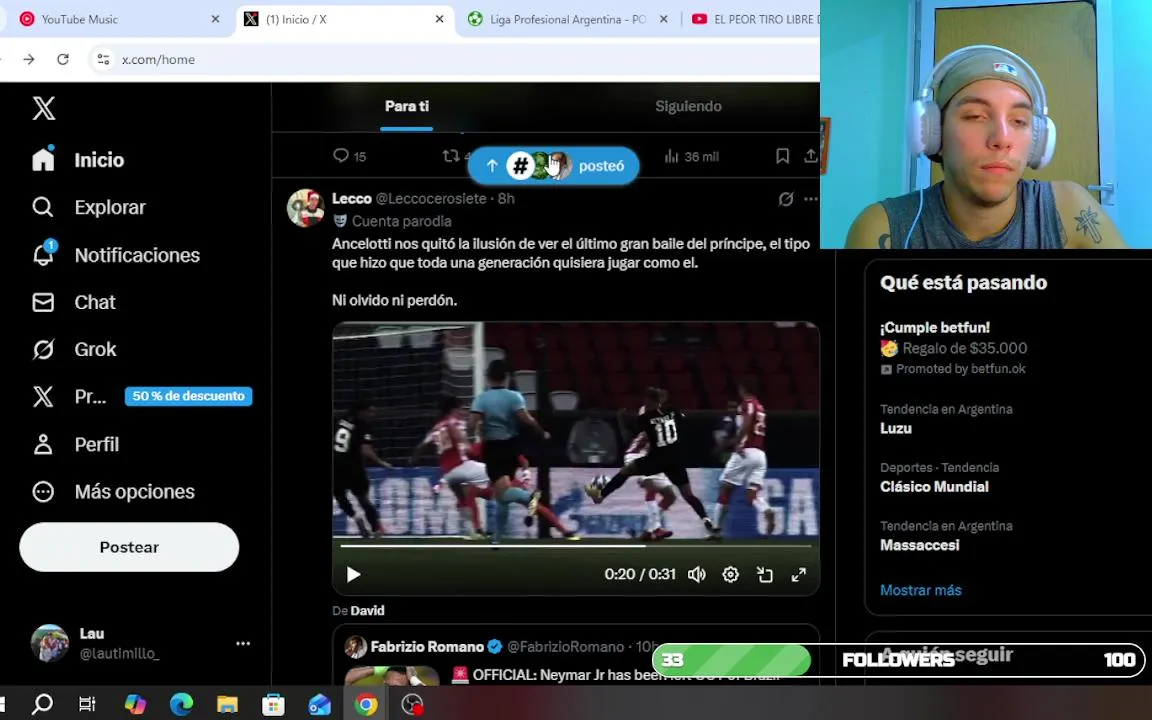
Task: Switch to Liga Profesional Argentina tab
Action: 566,19
